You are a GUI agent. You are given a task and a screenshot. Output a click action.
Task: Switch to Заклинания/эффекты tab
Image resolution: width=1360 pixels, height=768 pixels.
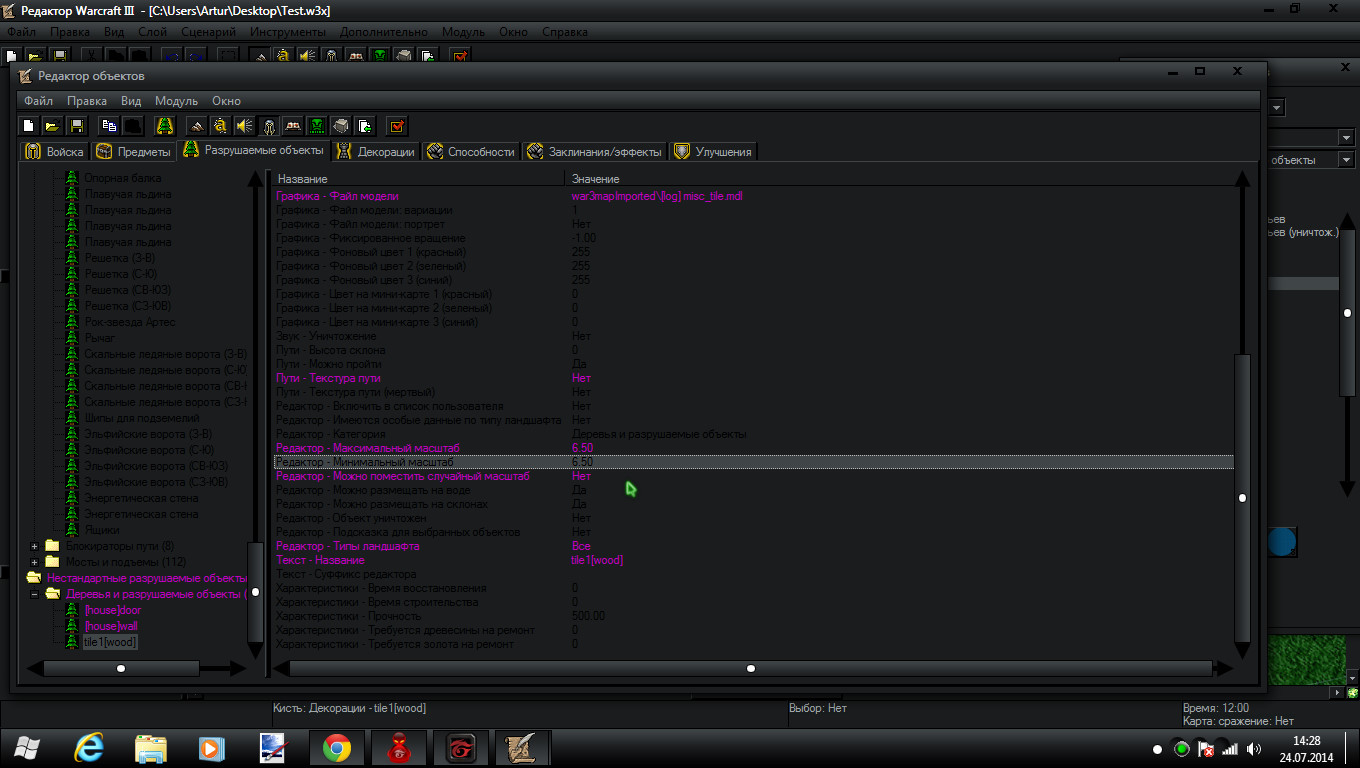pyautogui.click(x=594, y=151)
